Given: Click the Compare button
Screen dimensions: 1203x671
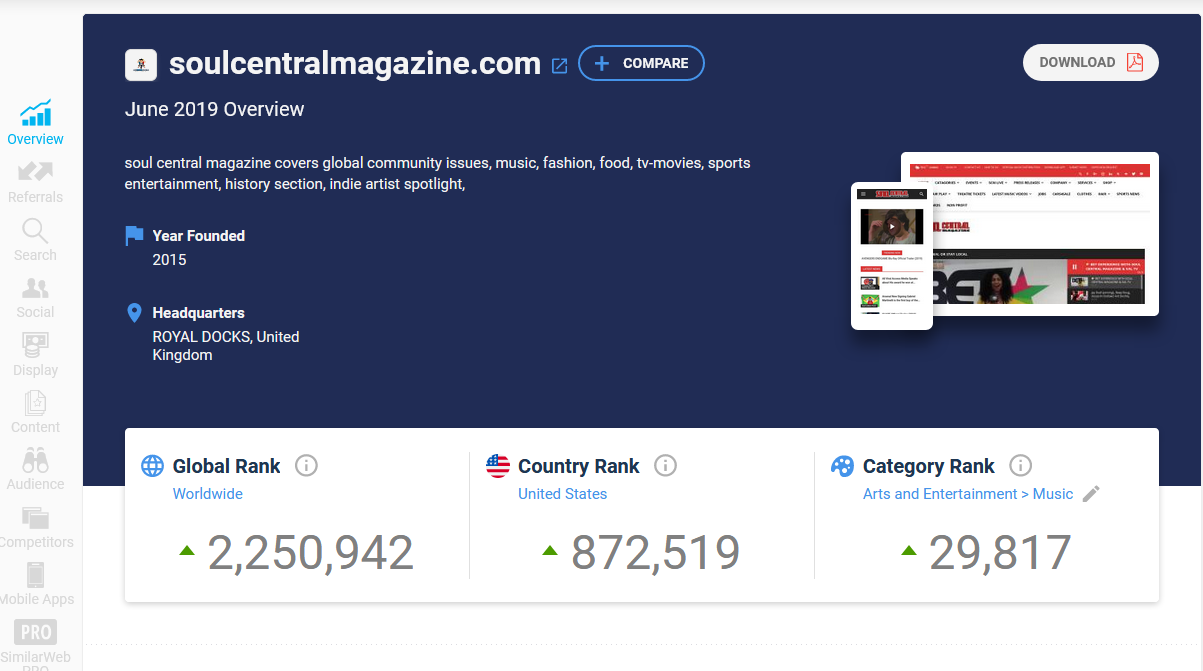Looking at the screenshot, I should coord(641,63).
